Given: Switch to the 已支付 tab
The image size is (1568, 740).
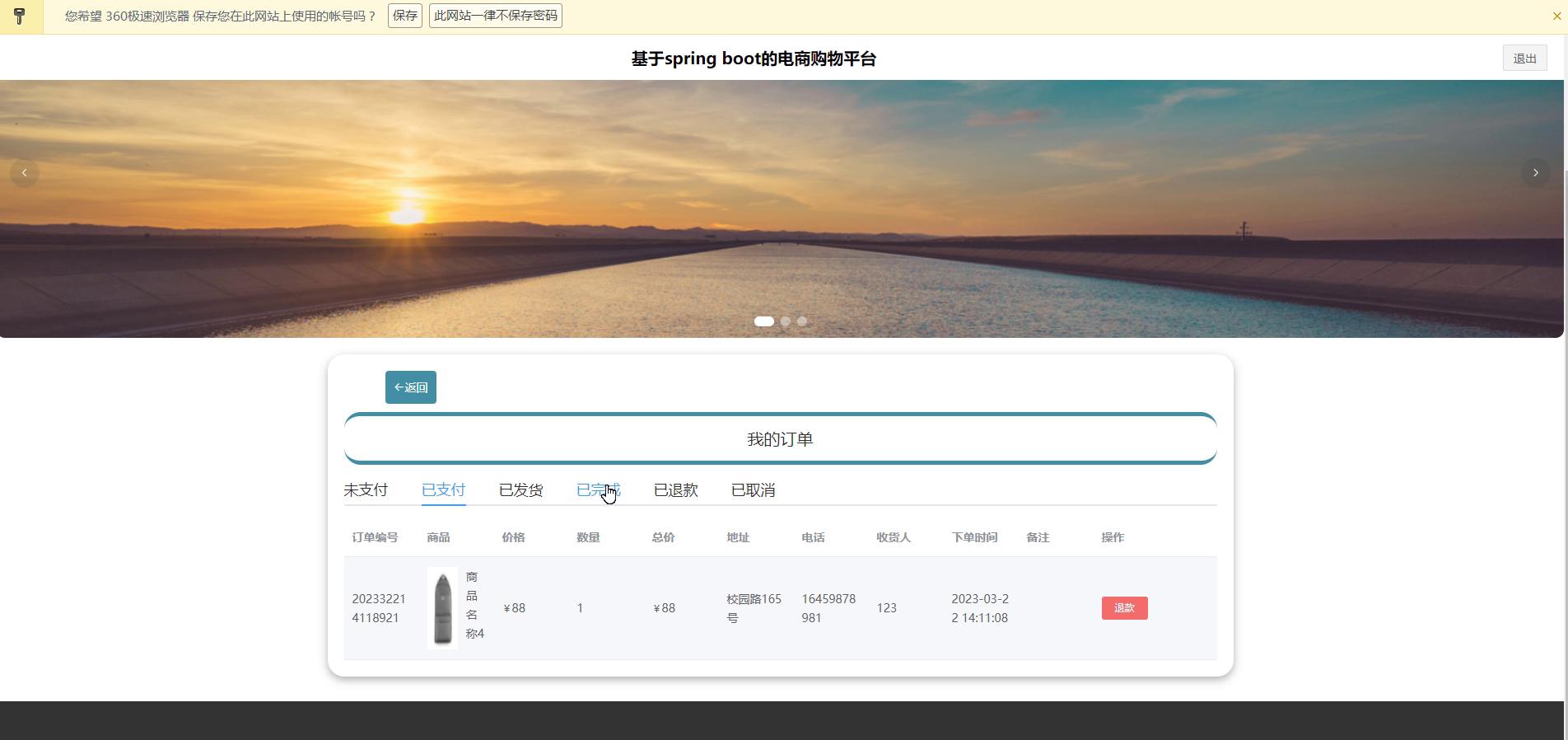Looking at the screenshot, I should tap(443, 490).
